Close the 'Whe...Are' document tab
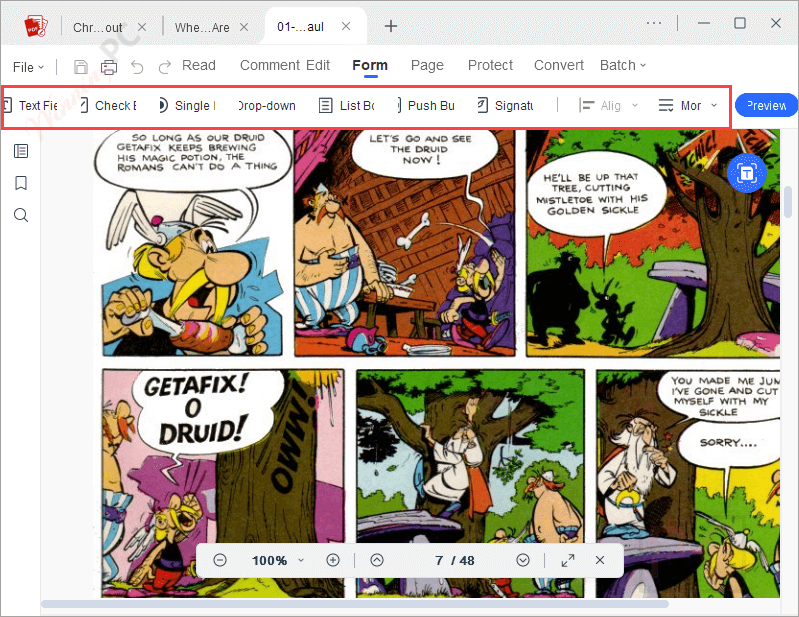The width and height of the screenshot is (799, 617). [x=244, y=27]
